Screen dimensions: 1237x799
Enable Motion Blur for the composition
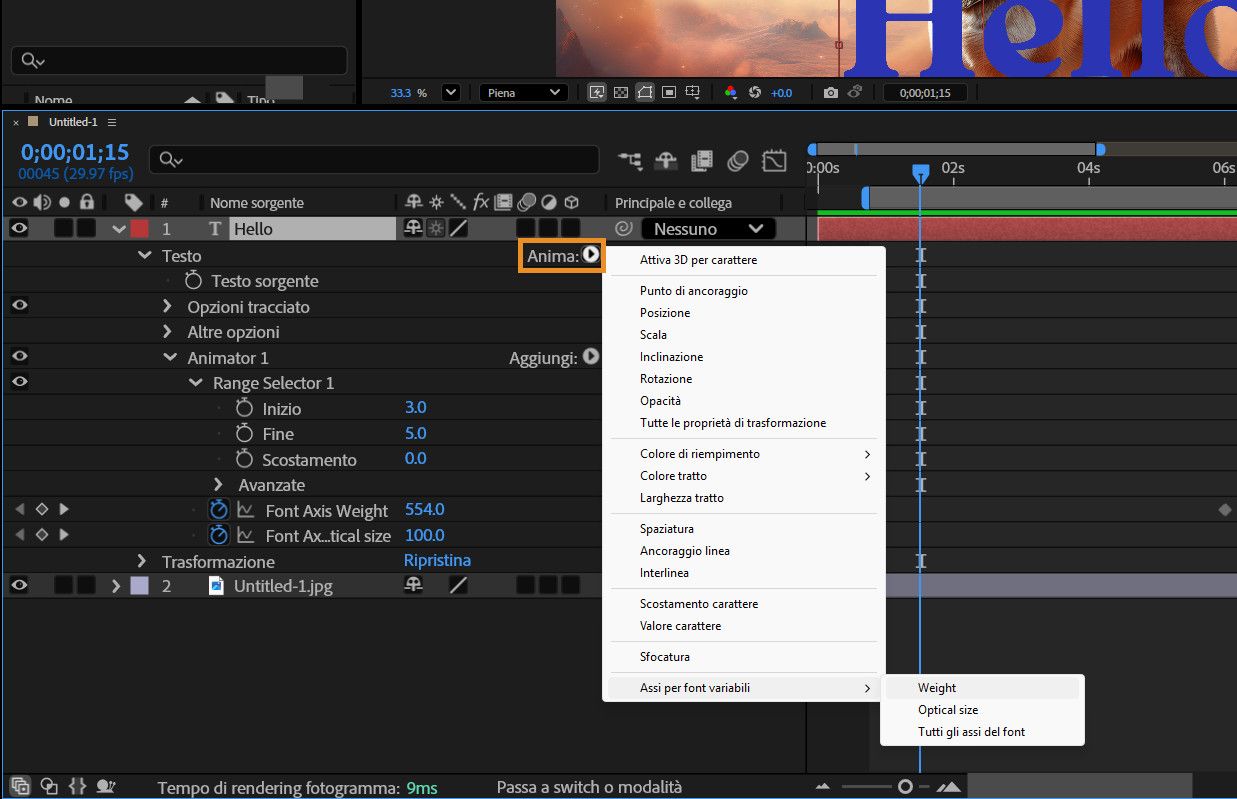(x=738, y=160)
